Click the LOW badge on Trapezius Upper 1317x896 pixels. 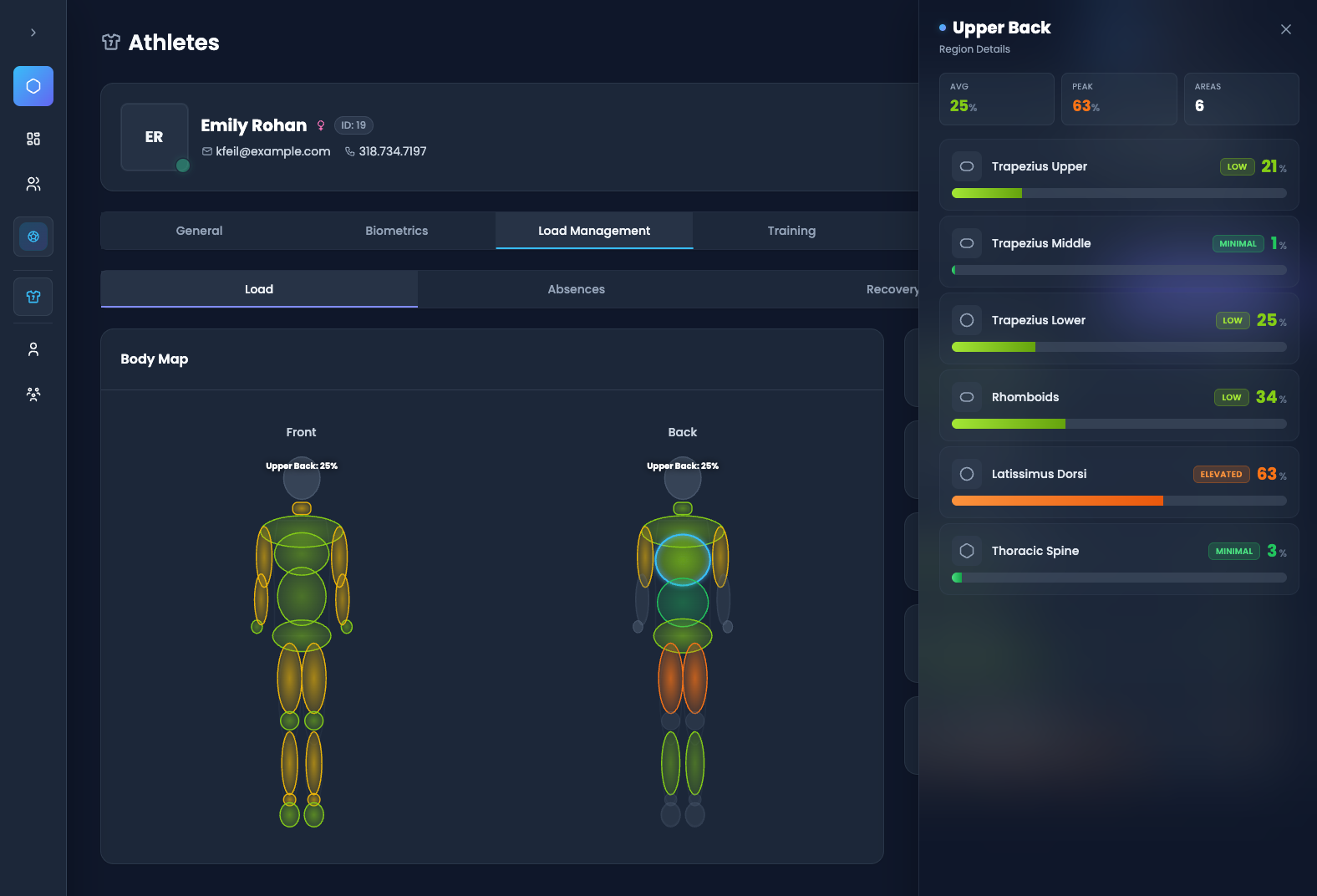tap(1237, 166)
